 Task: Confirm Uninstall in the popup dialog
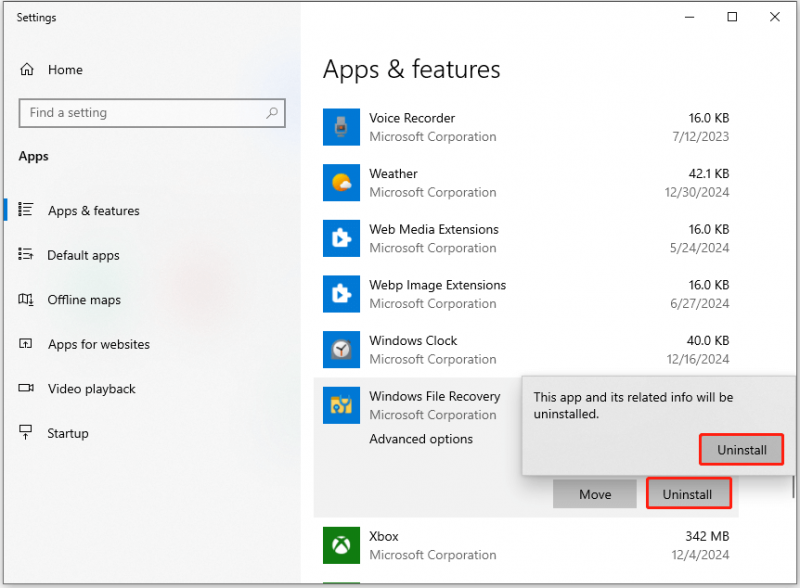pyautogui.click(x=741, y=450)
